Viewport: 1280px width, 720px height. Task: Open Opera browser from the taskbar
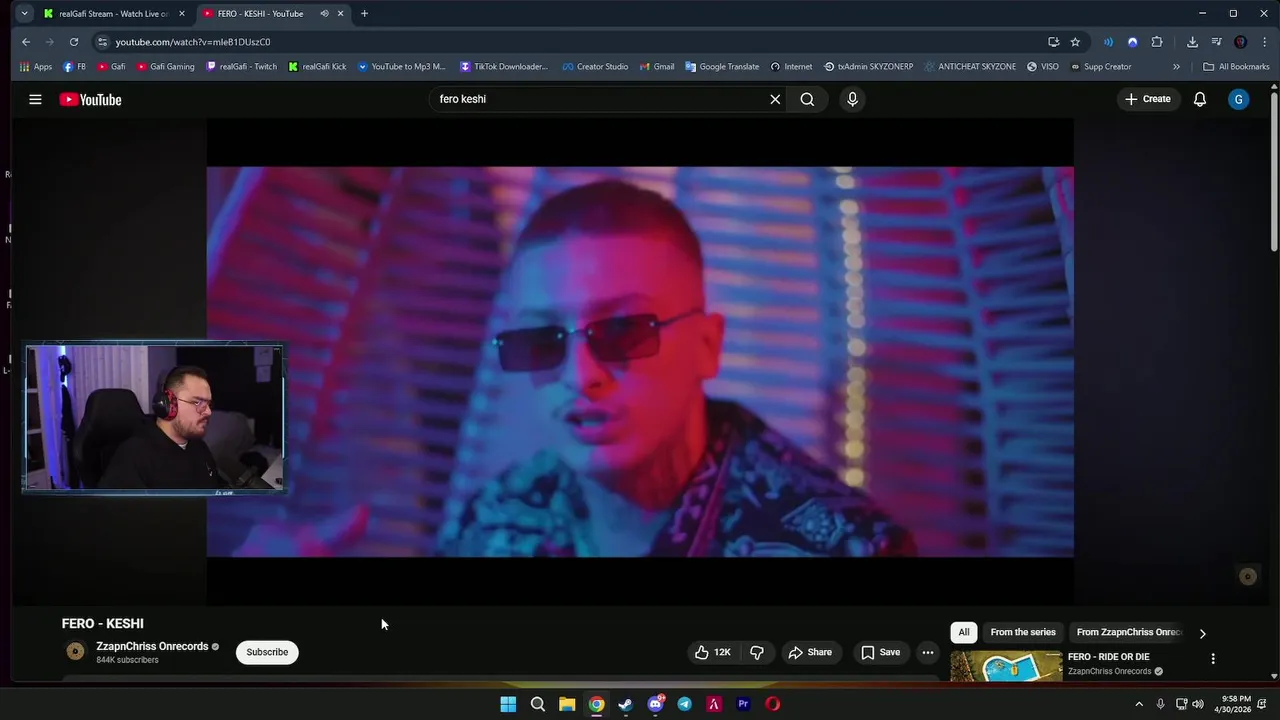click(772, 704)
